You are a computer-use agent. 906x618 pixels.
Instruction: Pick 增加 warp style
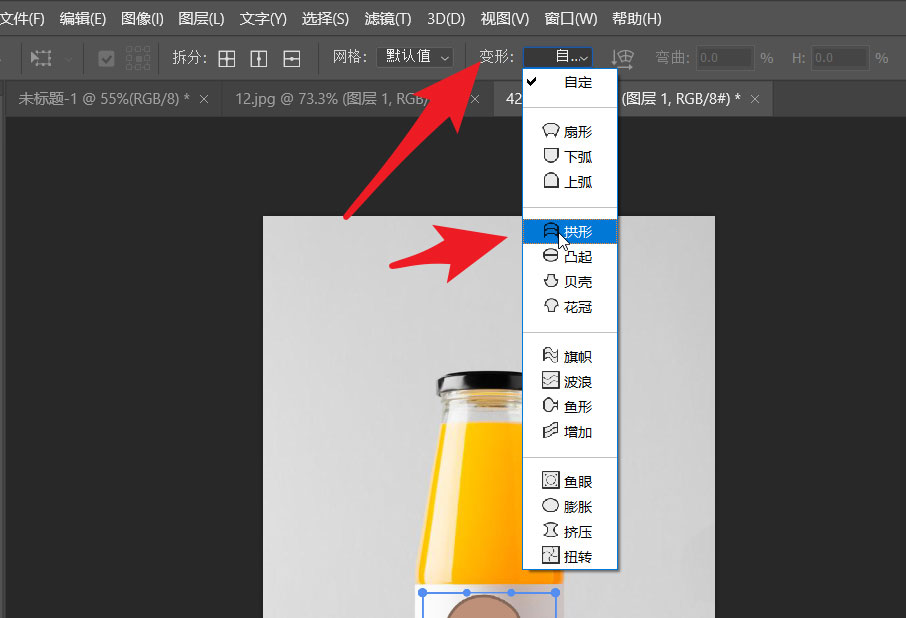tap(570, 431)
